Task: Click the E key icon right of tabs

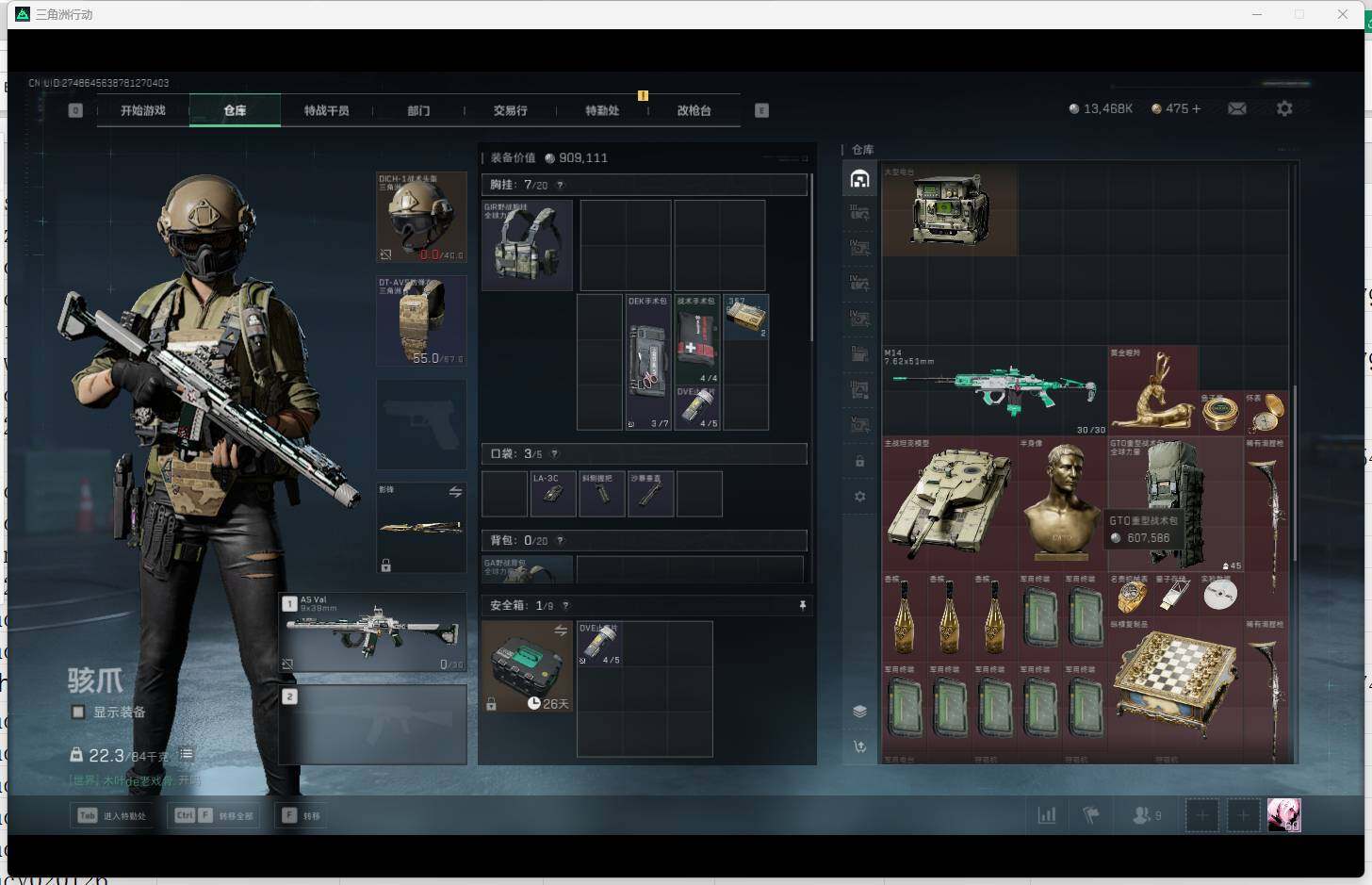Action: pyautogui.click(x=761, y=110)
